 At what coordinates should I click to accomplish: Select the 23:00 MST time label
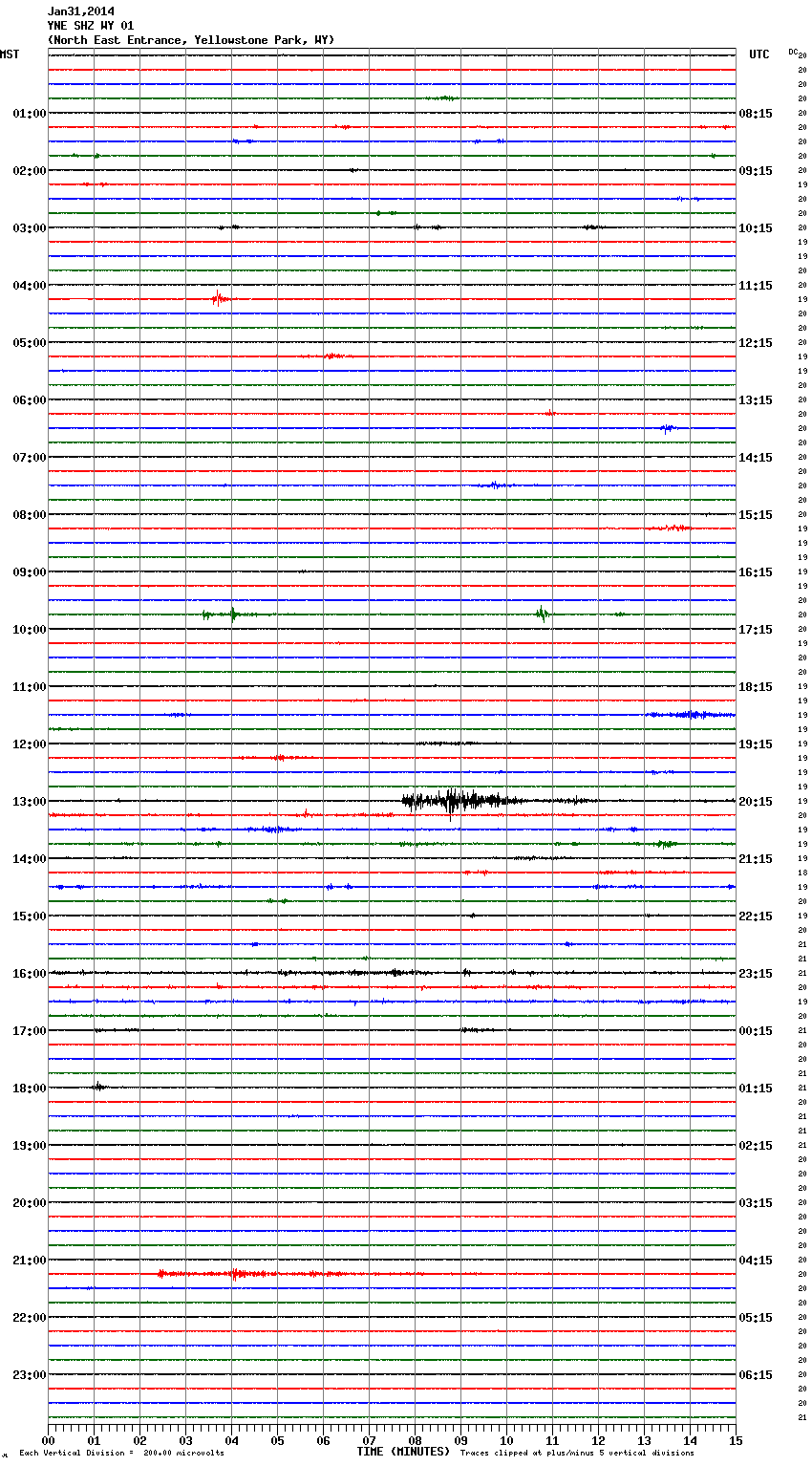tap(29, 1375)
